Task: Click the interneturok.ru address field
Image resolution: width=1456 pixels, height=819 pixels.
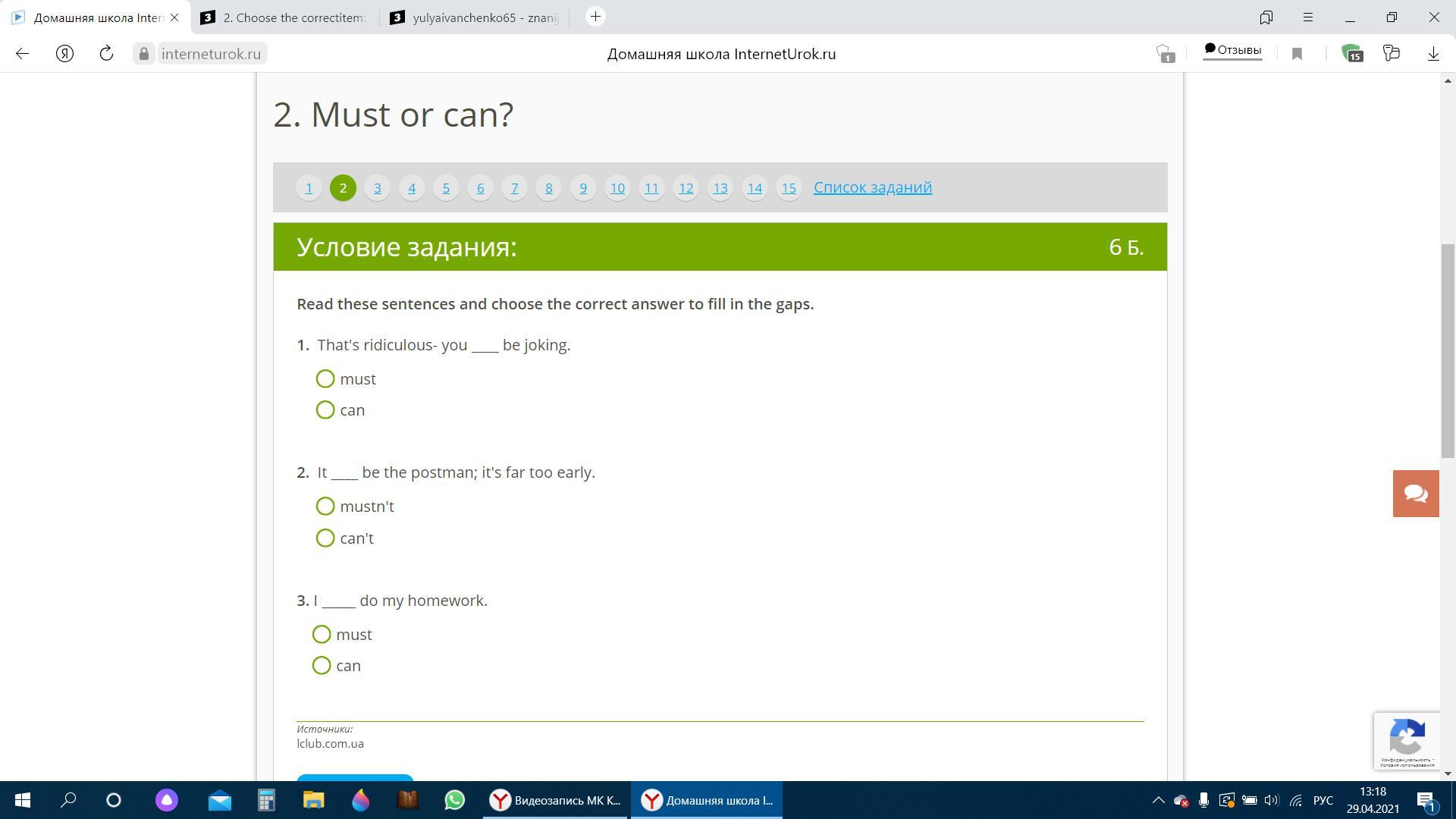Action: point(210,54)
